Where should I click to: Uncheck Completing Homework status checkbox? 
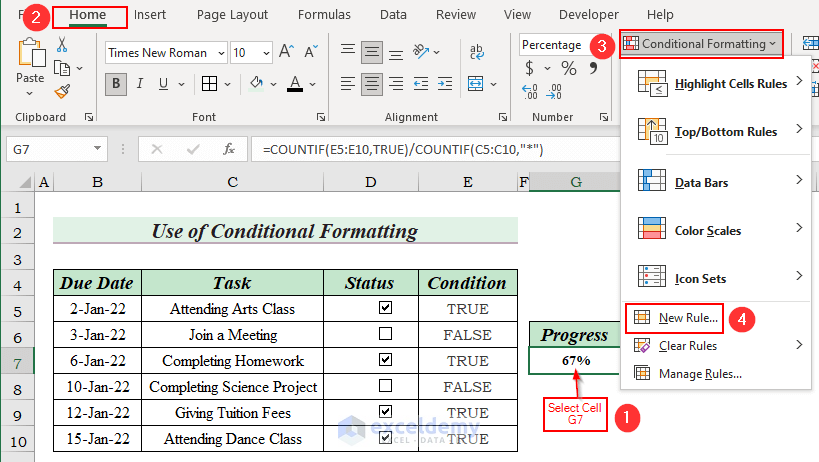point(385,360)
